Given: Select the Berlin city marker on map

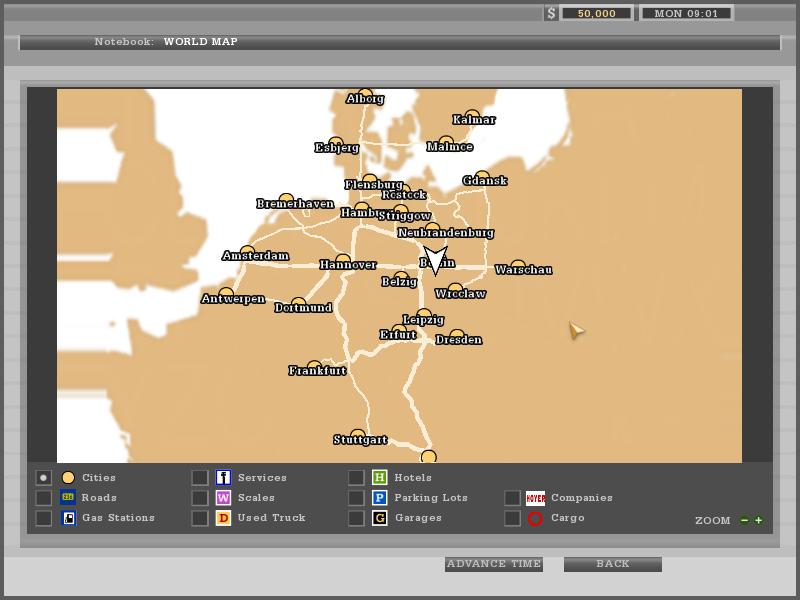Looking at the screenshot, I should (435, 259).
